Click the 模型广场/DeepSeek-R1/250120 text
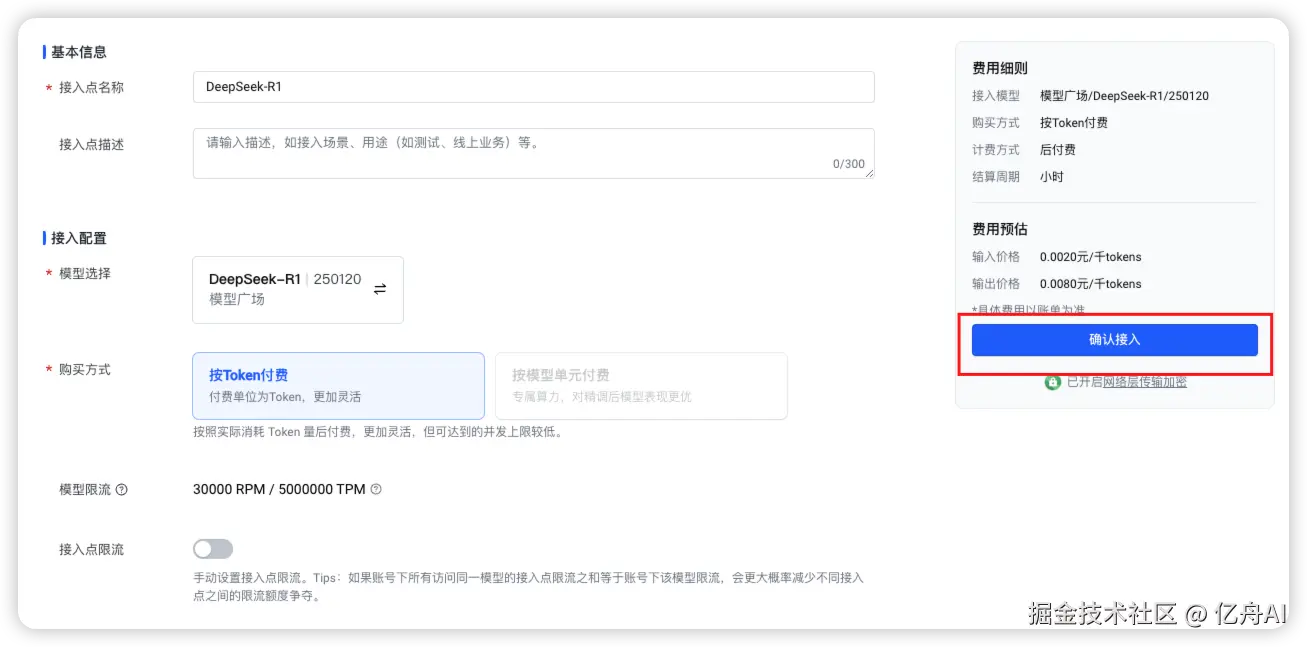 (1124, 96)
